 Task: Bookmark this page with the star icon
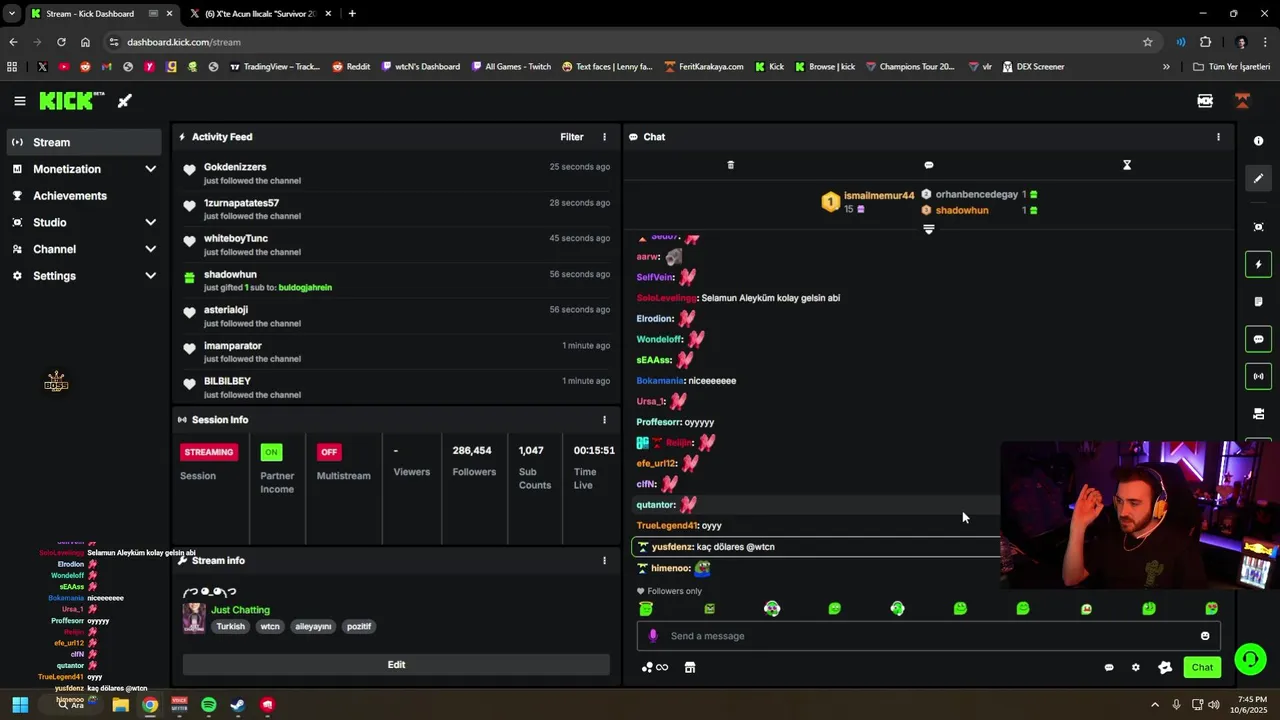tap(1148, 42)
